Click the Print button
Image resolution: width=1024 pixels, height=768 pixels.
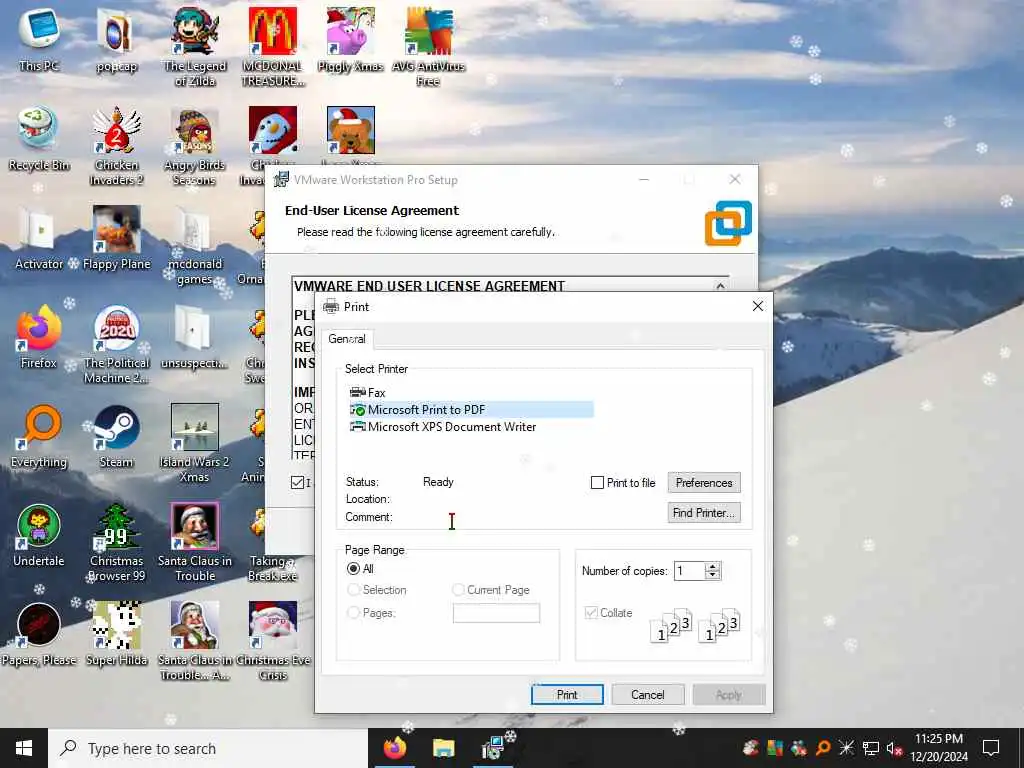[567, 694]
